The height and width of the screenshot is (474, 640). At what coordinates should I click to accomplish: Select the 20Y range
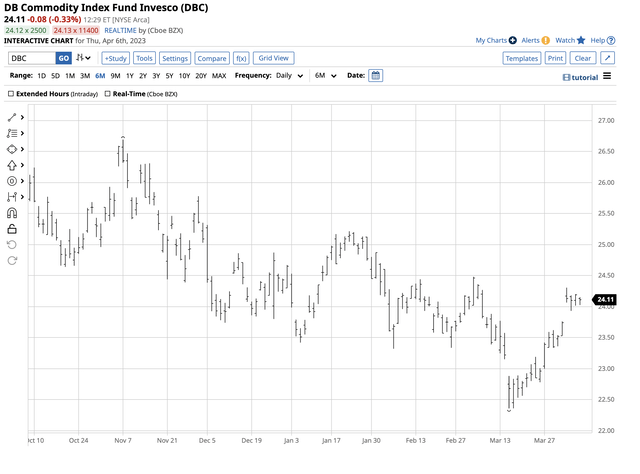point(201,76)
